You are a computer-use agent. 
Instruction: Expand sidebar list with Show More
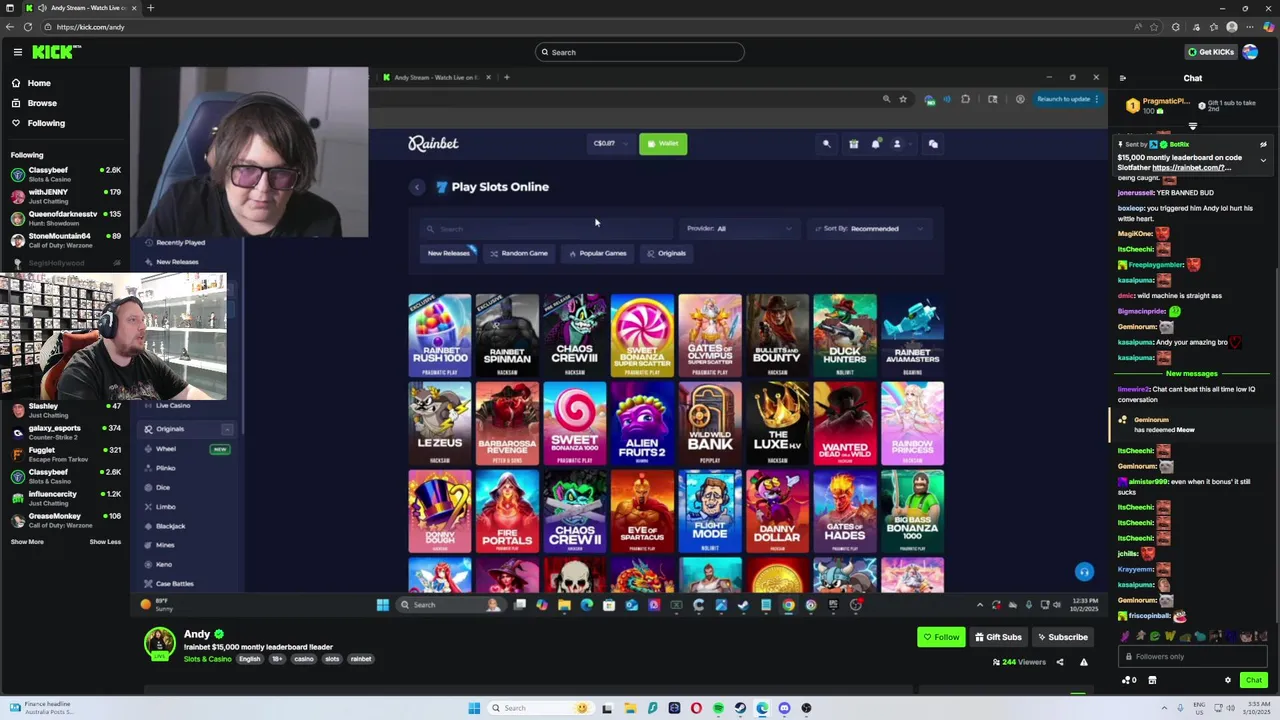click(x=27, y=542)
